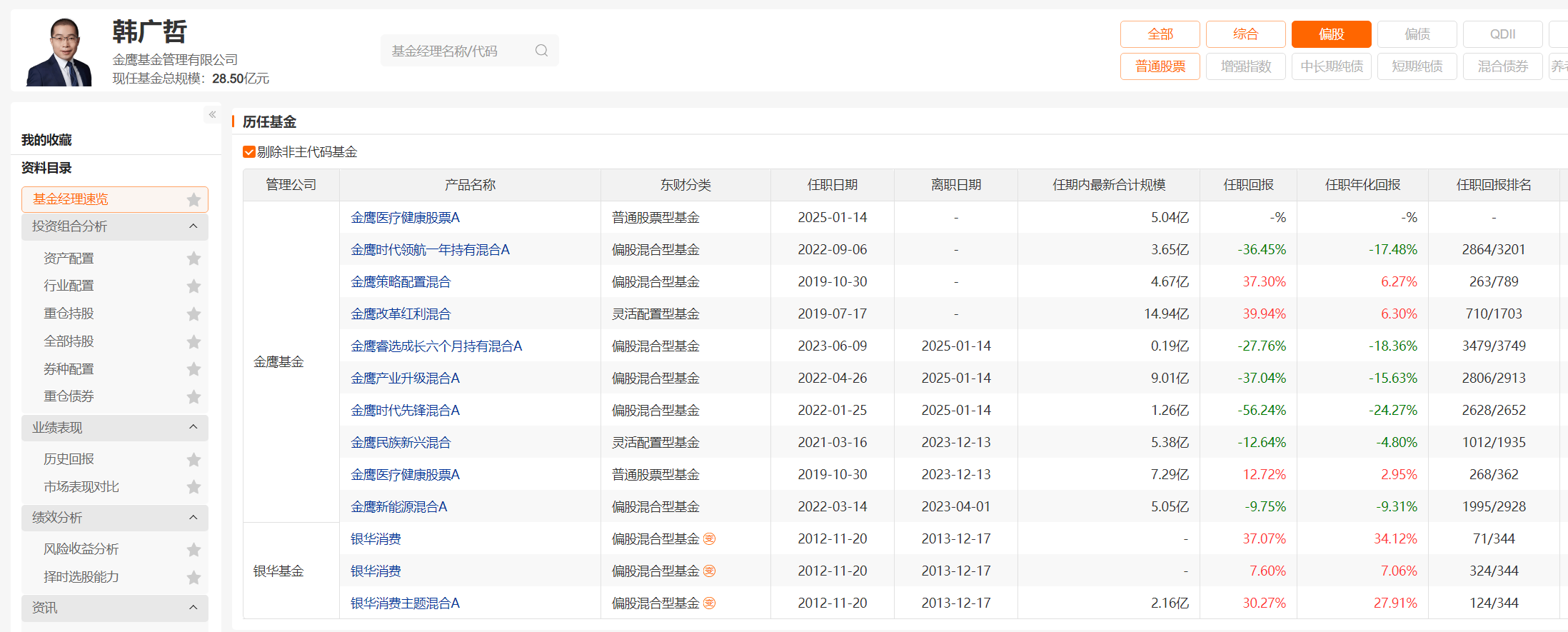1568x632 pixels.
Task: Click the 任职回报 column header
Action: click(x=1248, y=185)
